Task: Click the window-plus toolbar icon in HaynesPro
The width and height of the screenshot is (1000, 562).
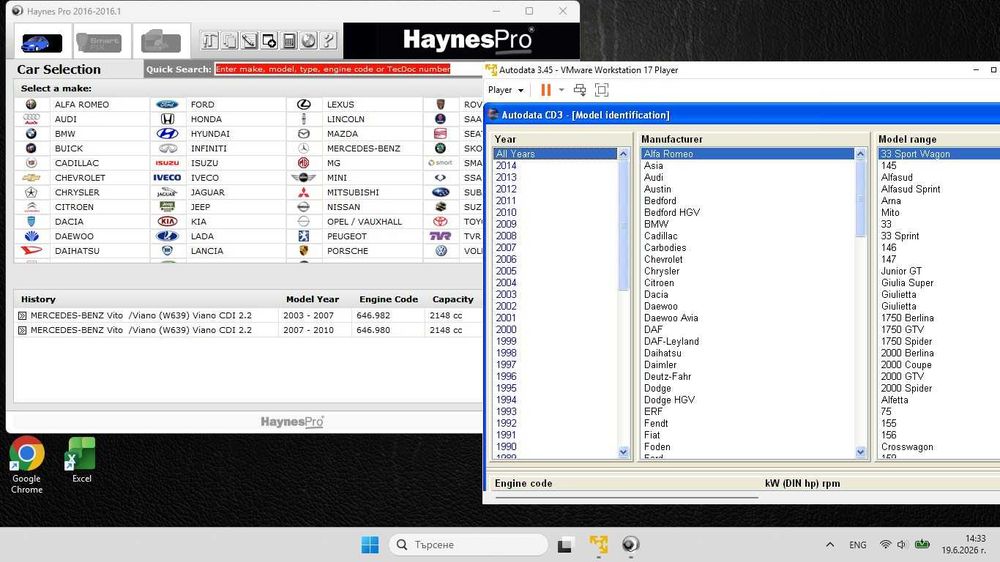Action: 269,41
